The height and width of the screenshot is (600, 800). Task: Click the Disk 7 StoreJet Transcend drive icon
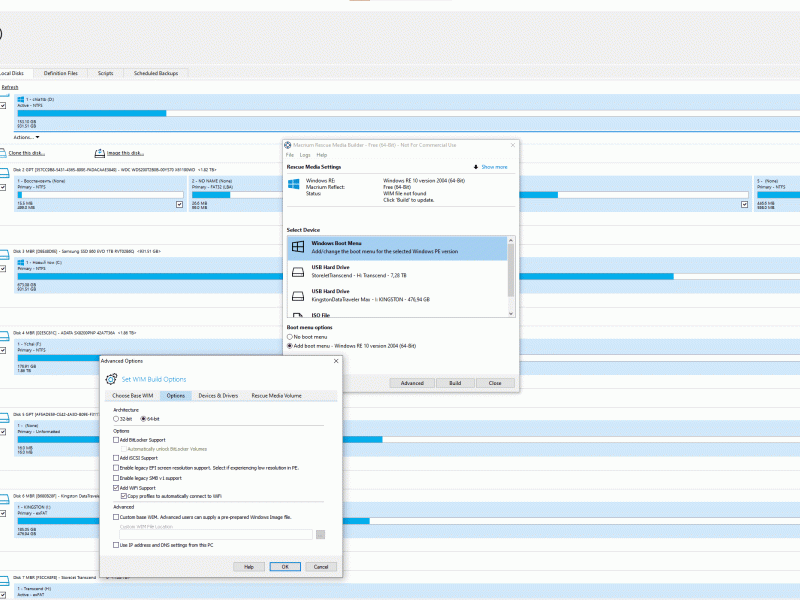4,581
